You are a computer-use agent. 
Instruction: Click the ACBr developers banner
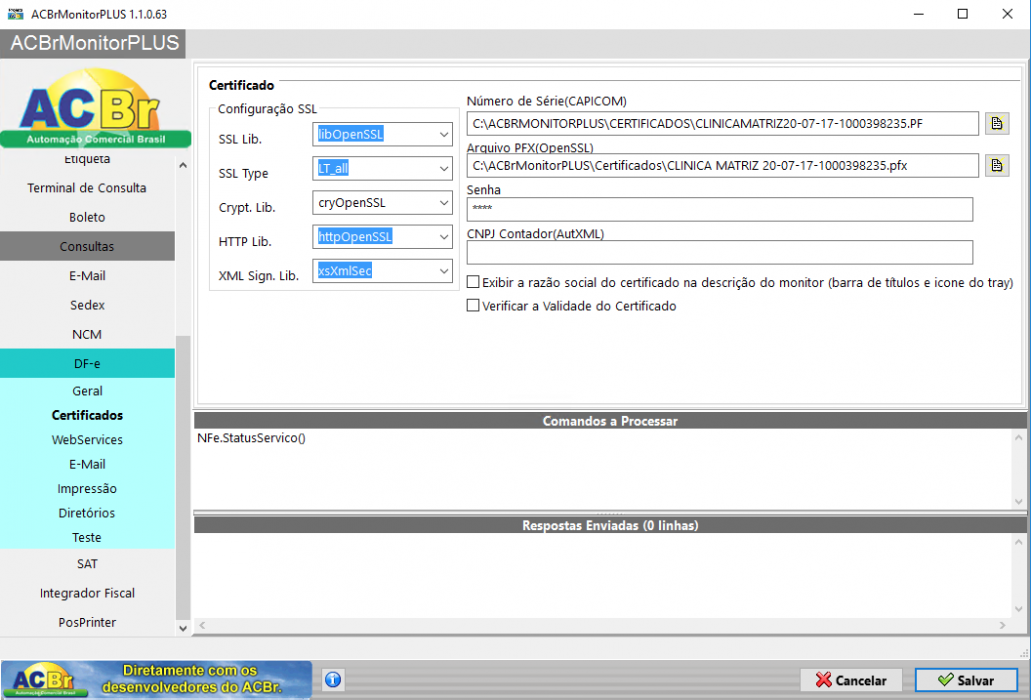156,680
